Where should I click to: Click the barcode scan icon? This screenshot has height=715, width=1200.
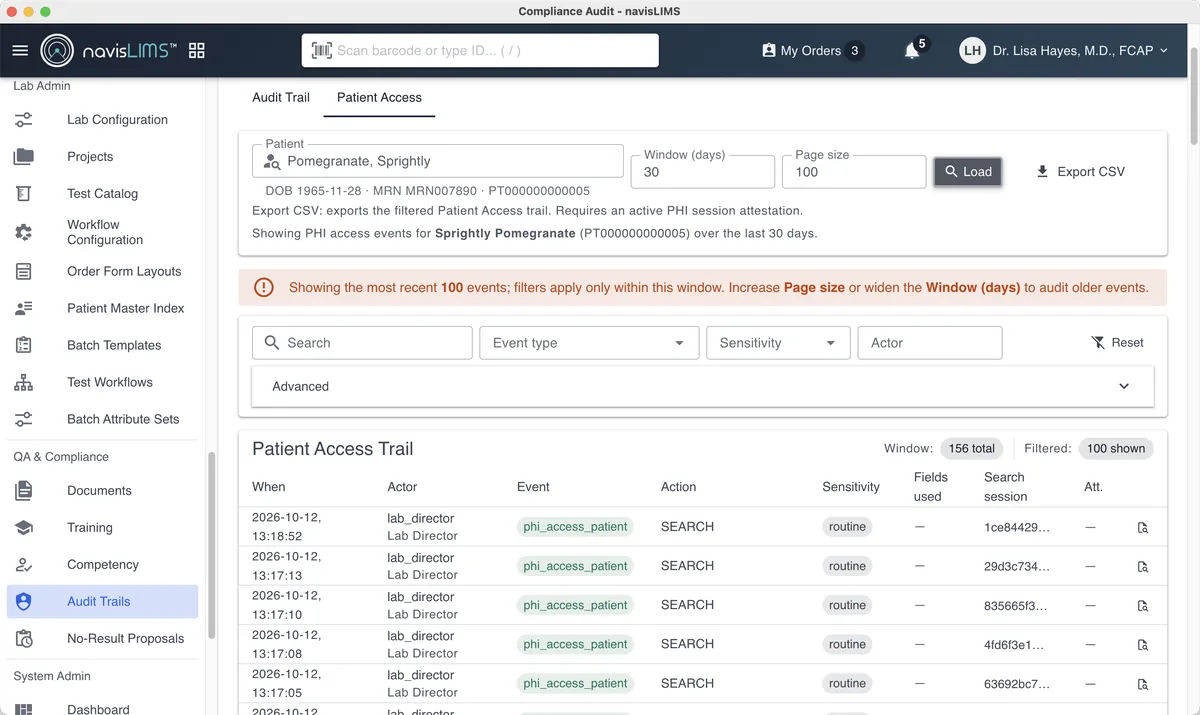(322, 50)
